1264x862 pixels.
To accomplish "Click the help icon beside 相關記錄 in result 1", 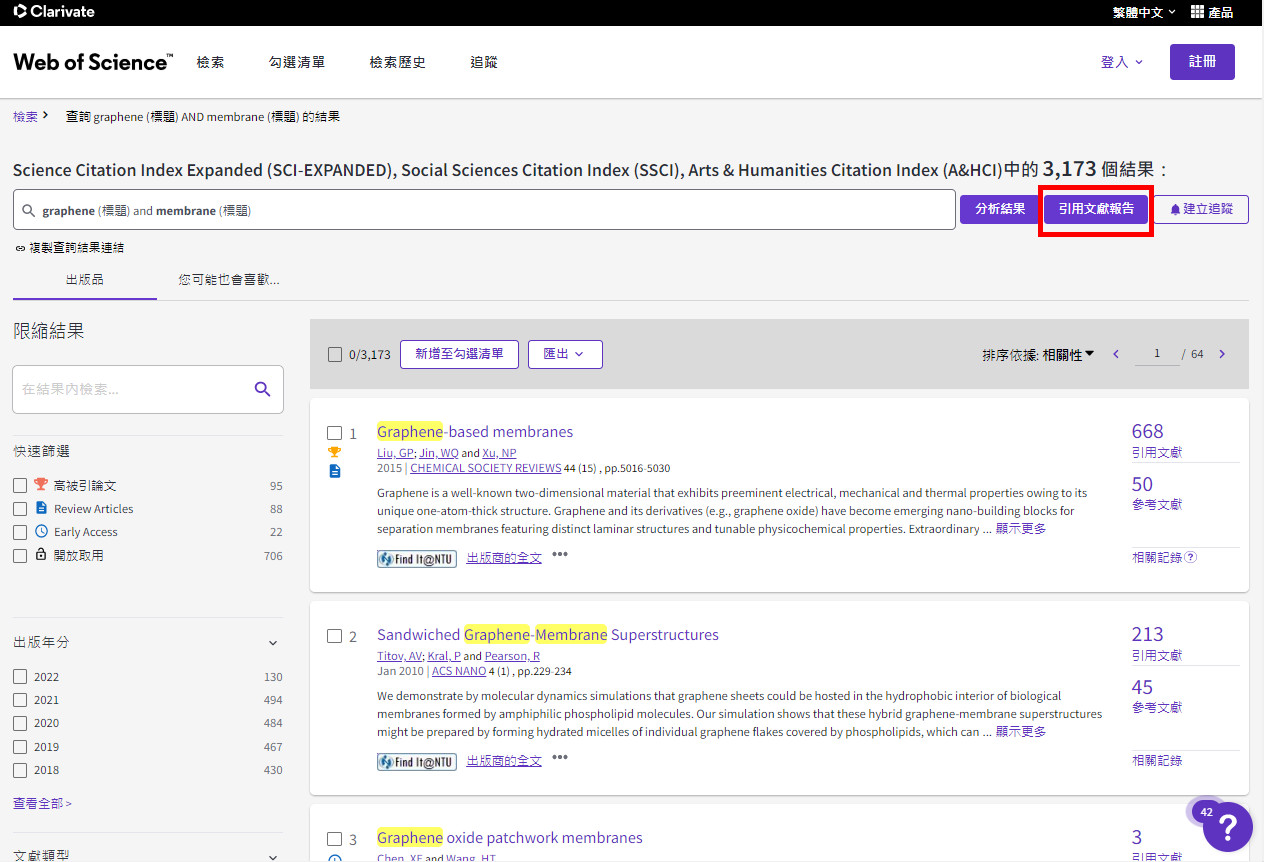I will [x=1190, y=557].
